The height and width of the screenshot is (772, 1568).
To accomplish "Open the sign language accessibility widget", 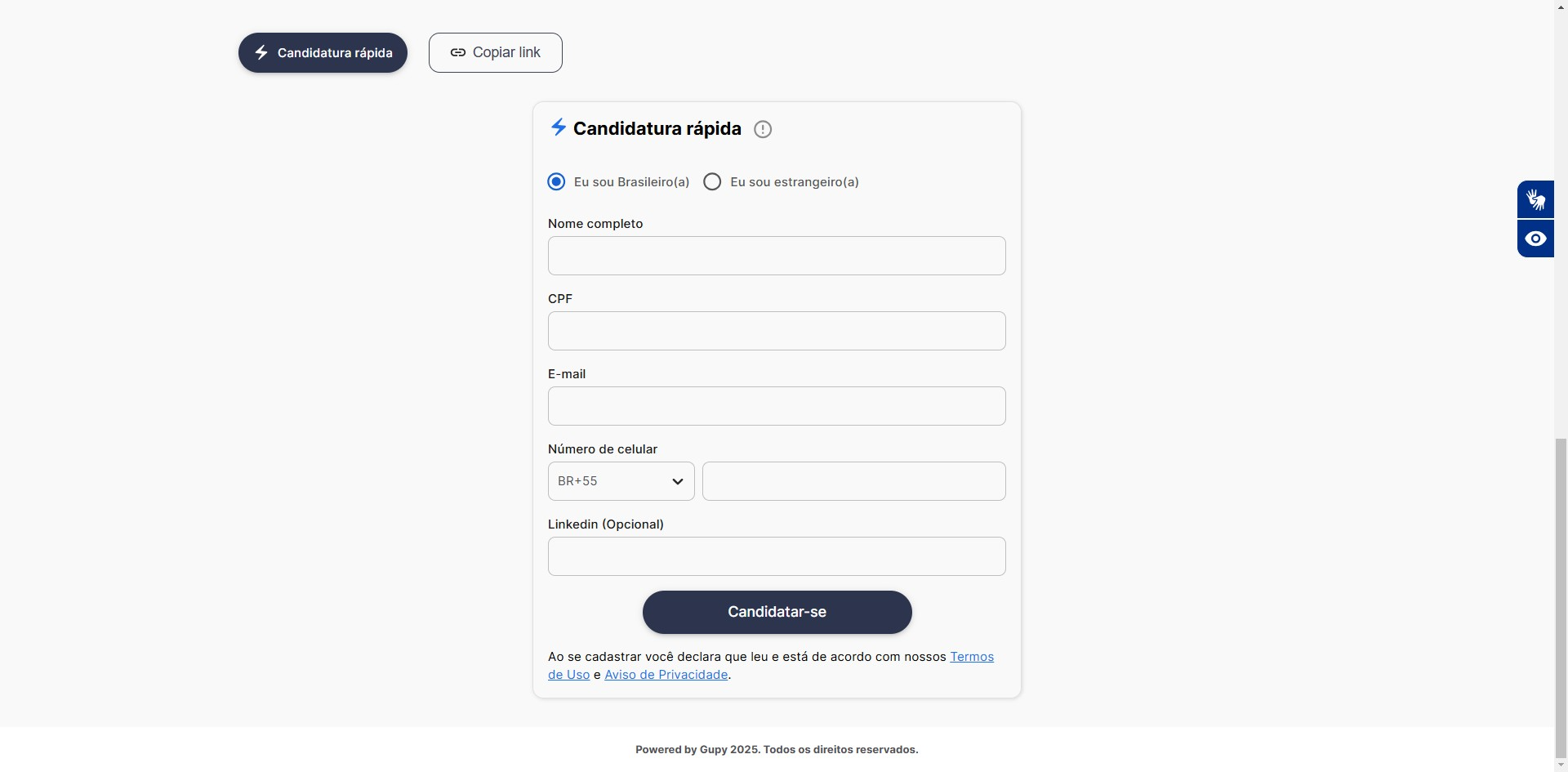I will coord(1535,199).
